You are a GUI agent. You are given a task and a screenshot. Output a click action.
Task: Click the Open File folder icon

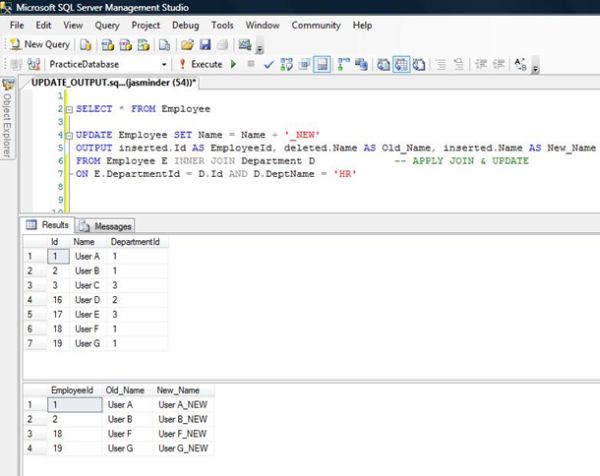coord(187,44)
